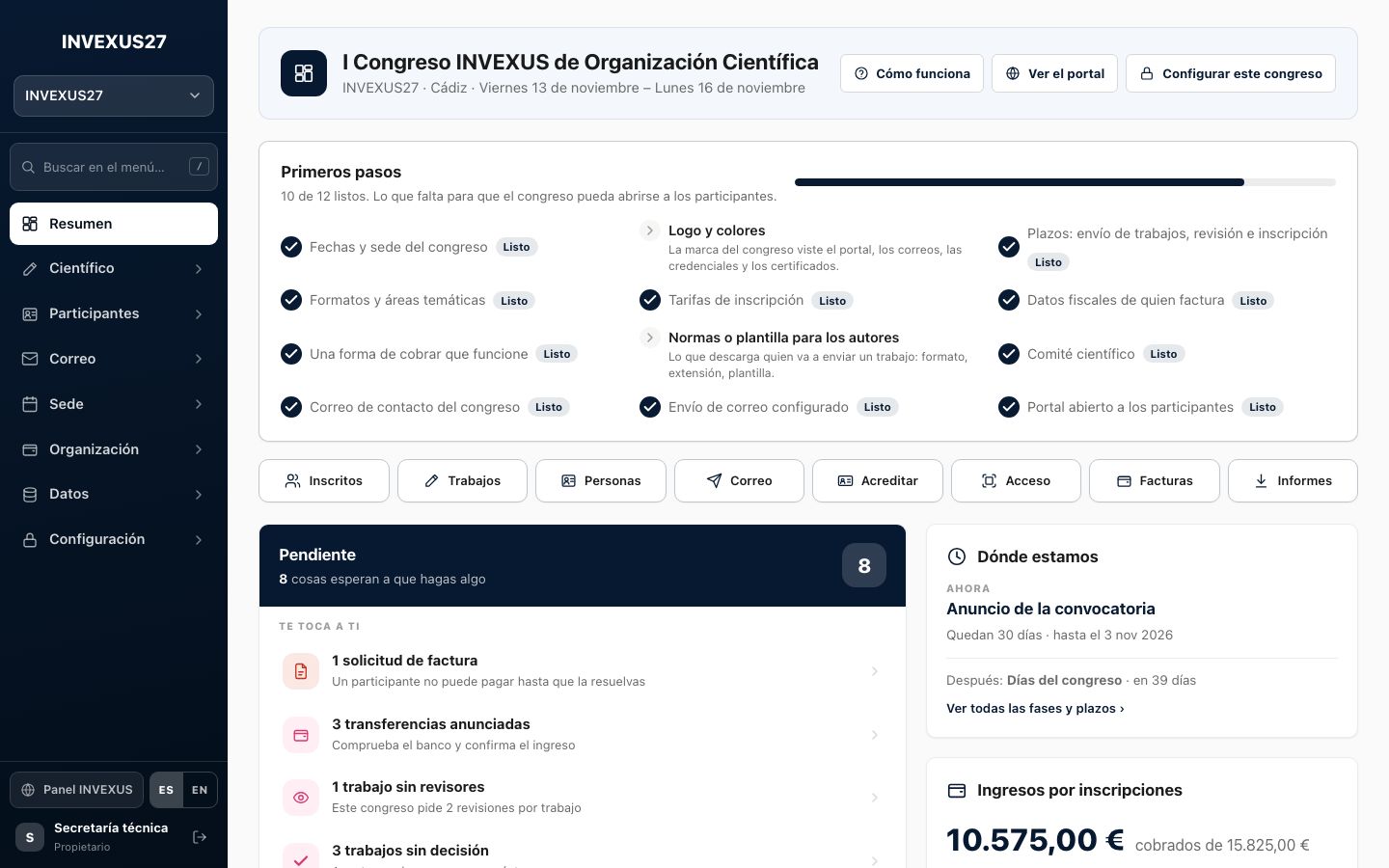Open the INVEXUS27 congress selector dropdown
1389x868 pixels.
[x=114, y=95]
